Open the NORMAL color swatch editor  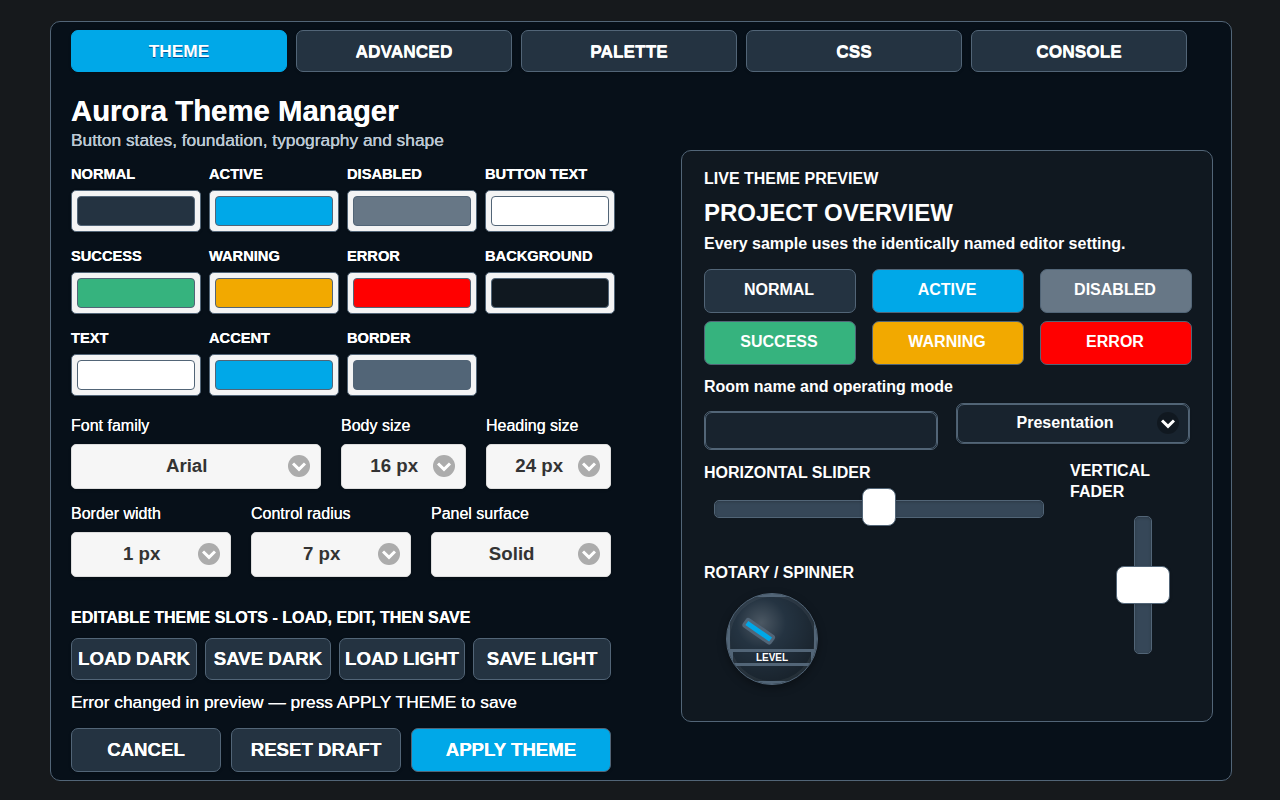(x=136, y=211)
